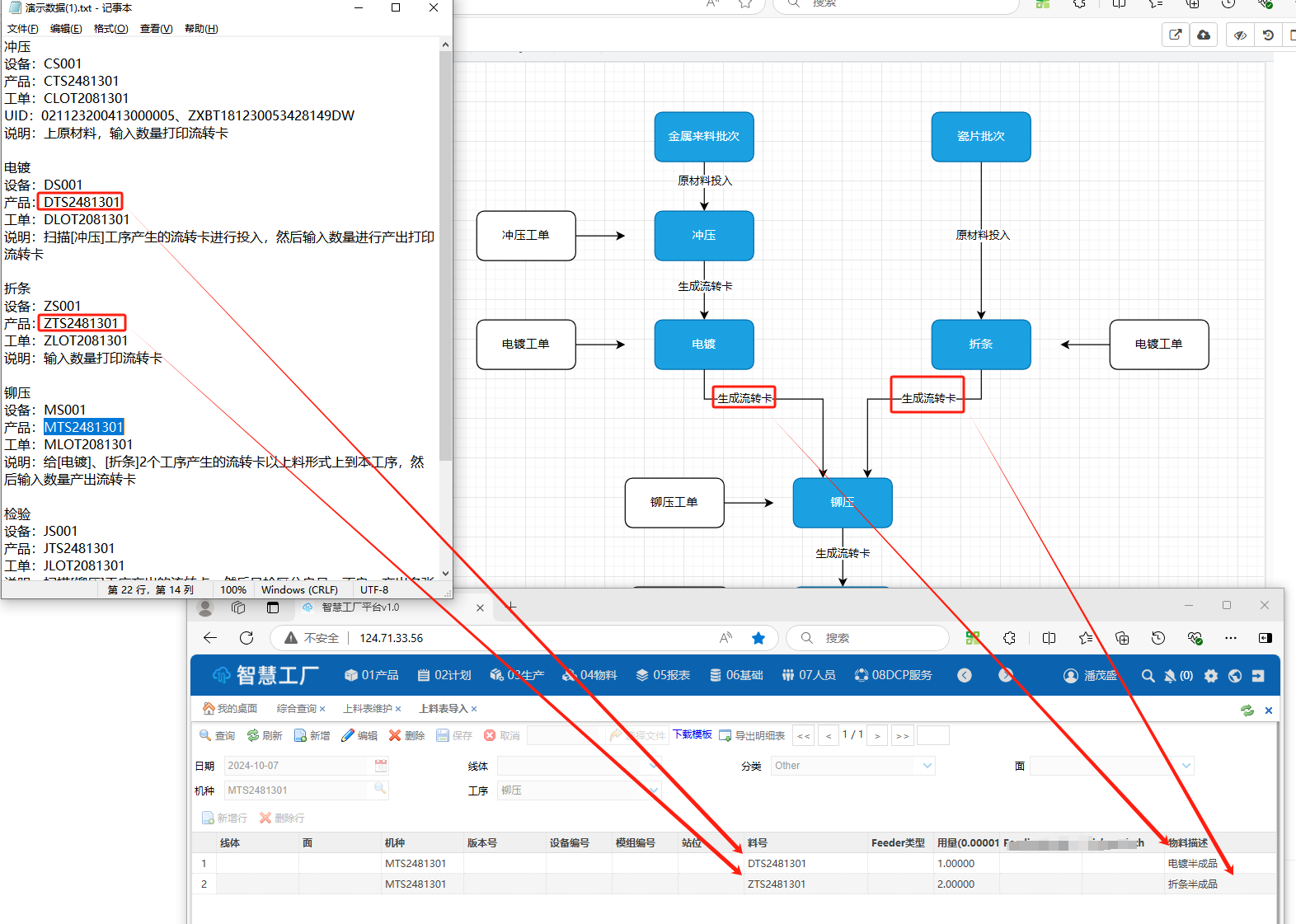Screen dimensions: 1296x924
Task: Click the magnifier icon in 机种 field
Action: (380, 790)
